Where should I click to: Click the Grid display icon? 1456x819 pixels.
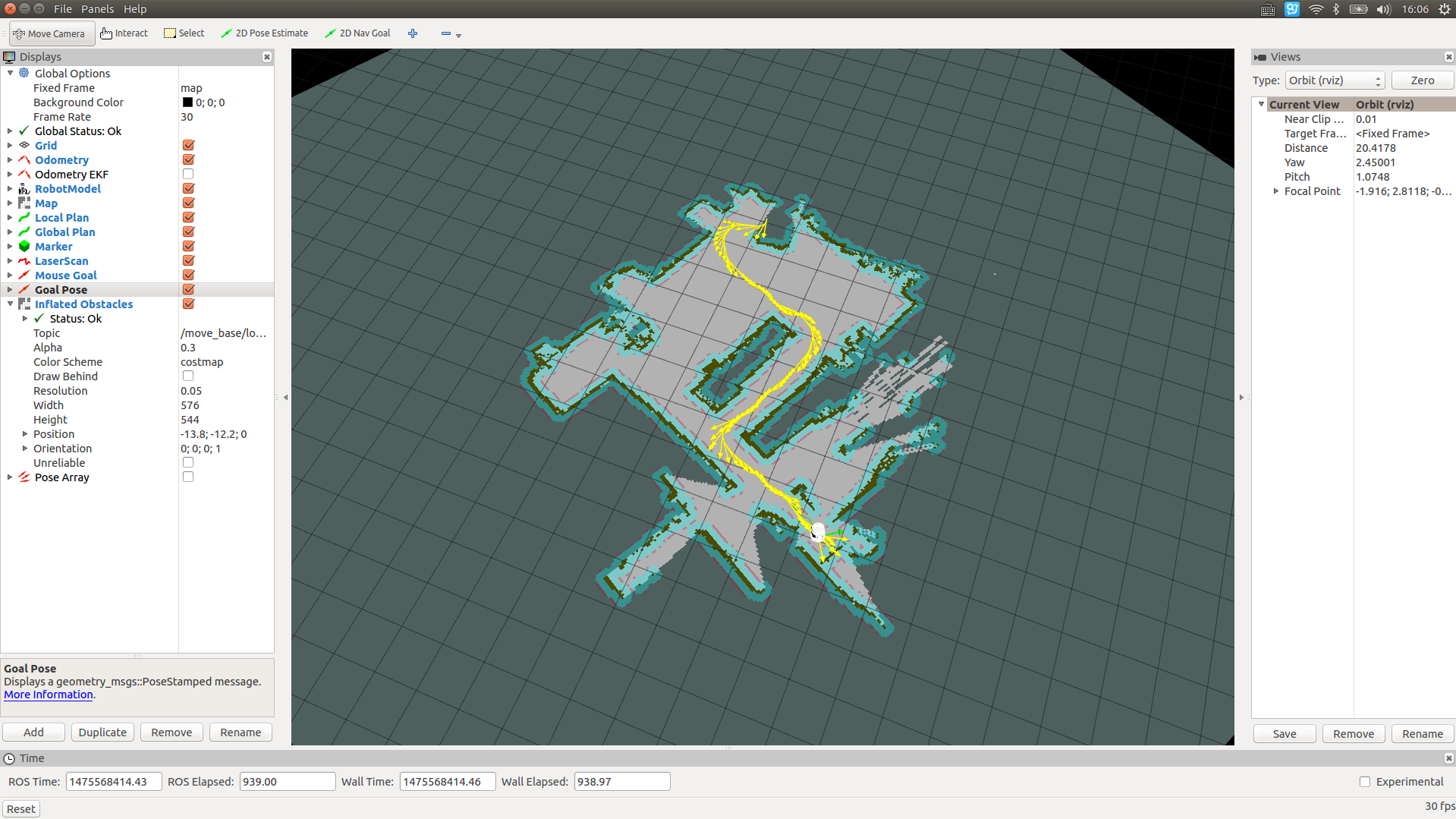(24, 145)
